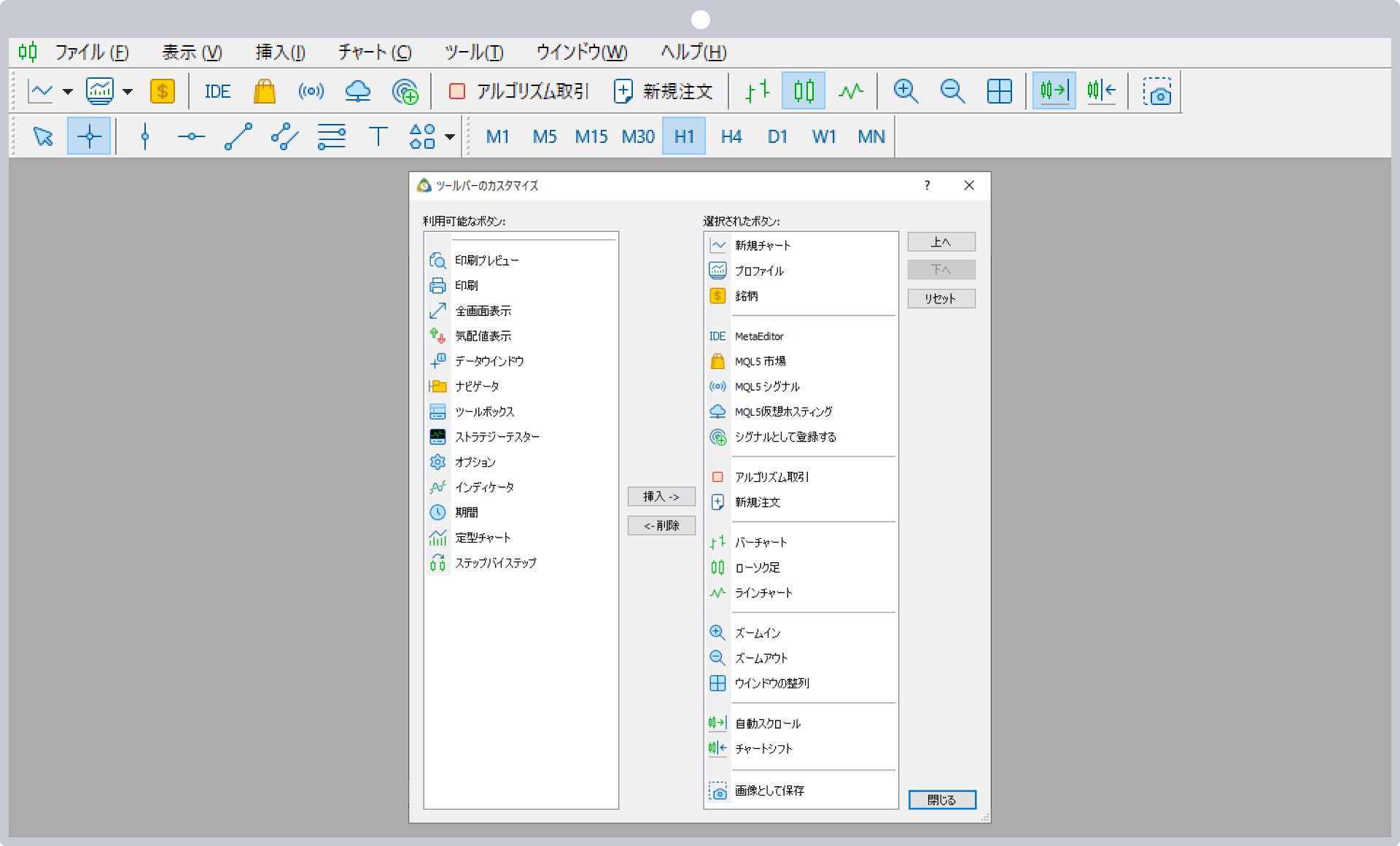Viewport: 1400px width, 846px height.
Task: Click the shapes objects icon
Action: [x=422, y=136]
